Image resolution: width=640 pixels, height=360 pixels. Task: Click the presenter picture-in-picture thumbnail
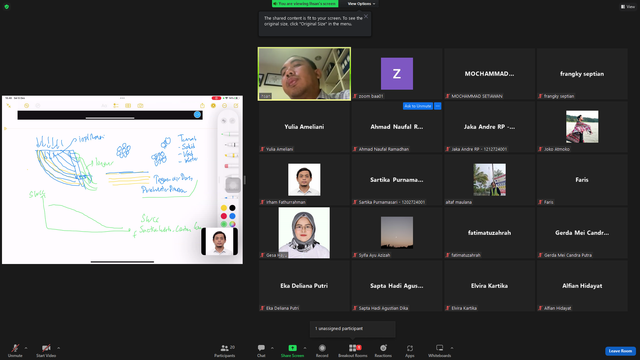220,242
